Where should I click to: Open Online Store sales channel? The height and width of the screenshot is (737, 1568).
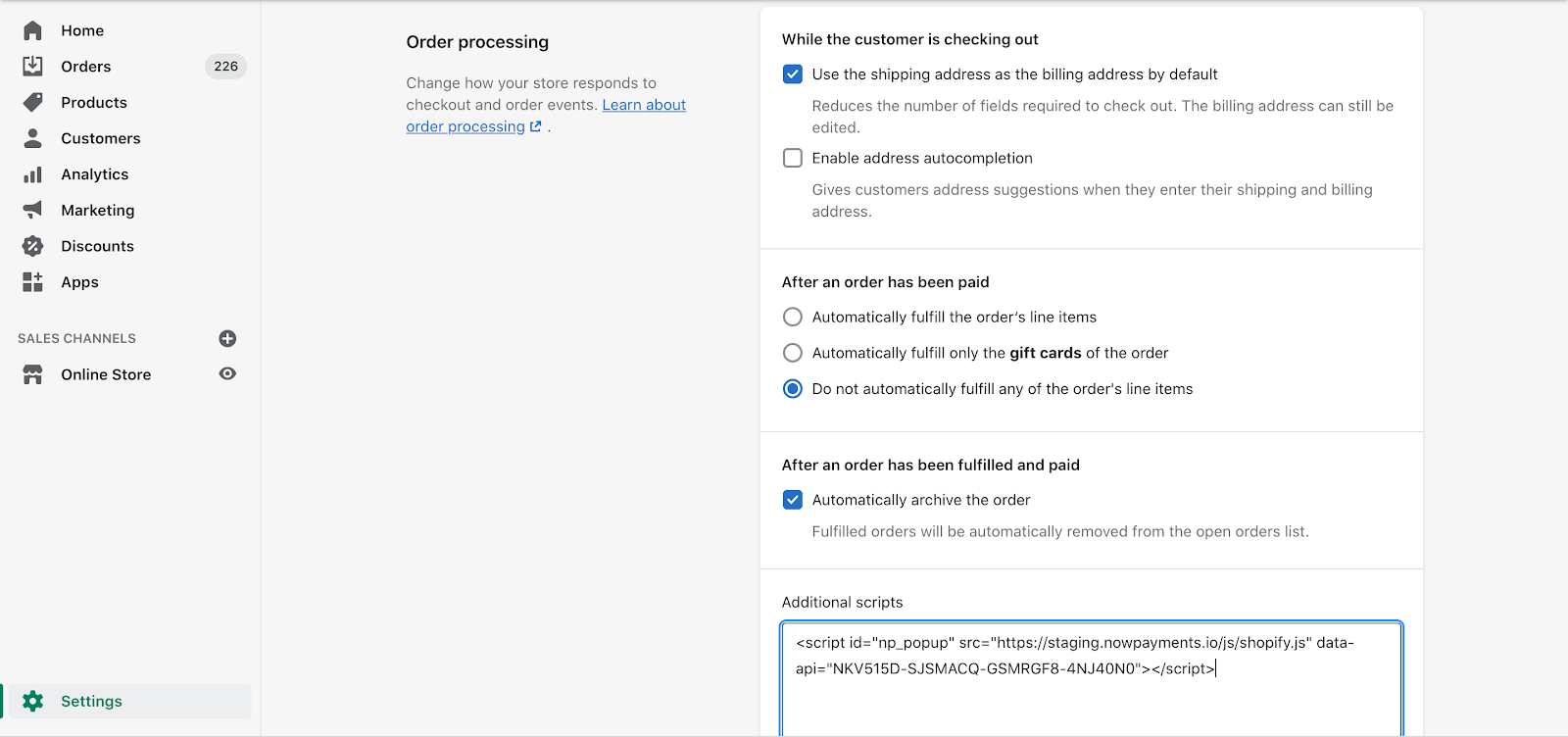click(x=106, y=374)
